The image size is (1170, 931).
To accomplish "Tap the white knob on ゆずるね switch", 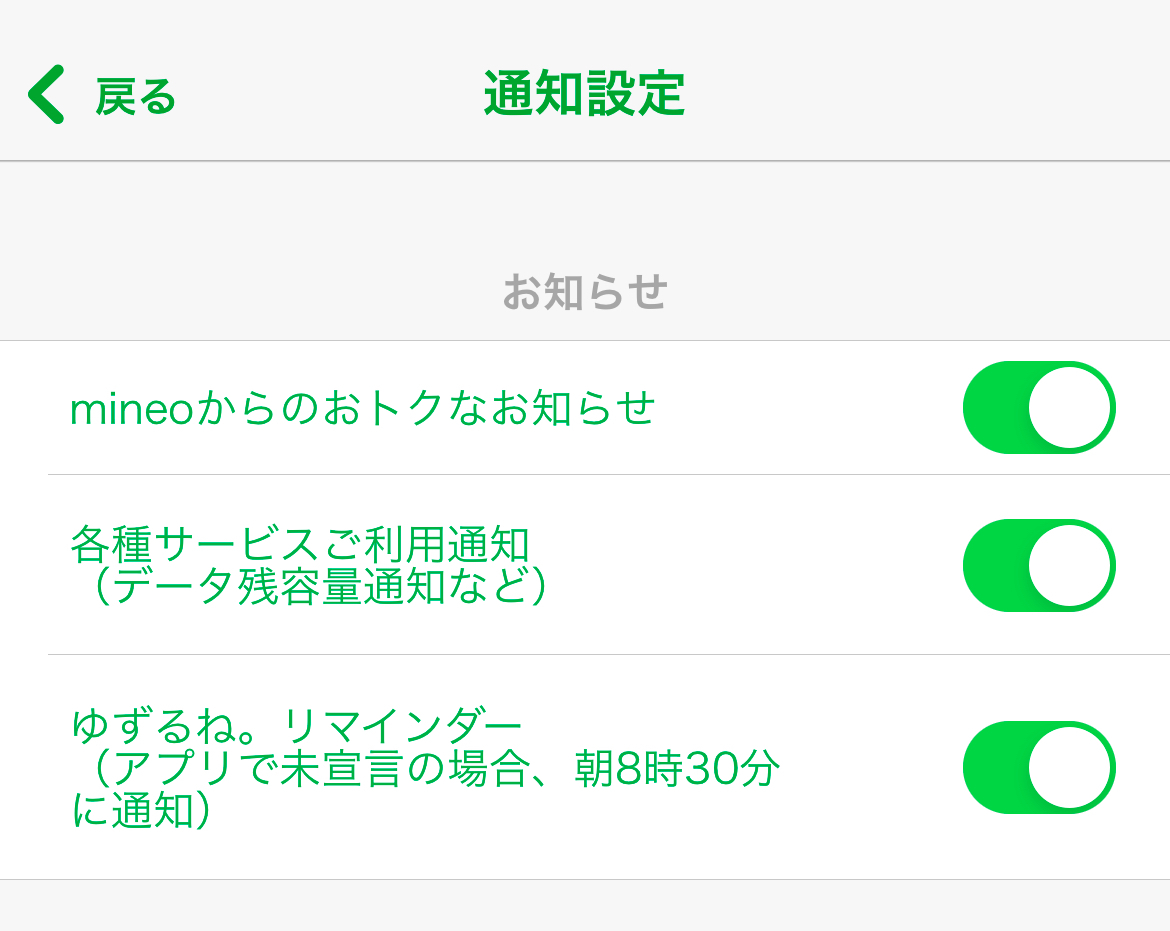I will 1070,767.
